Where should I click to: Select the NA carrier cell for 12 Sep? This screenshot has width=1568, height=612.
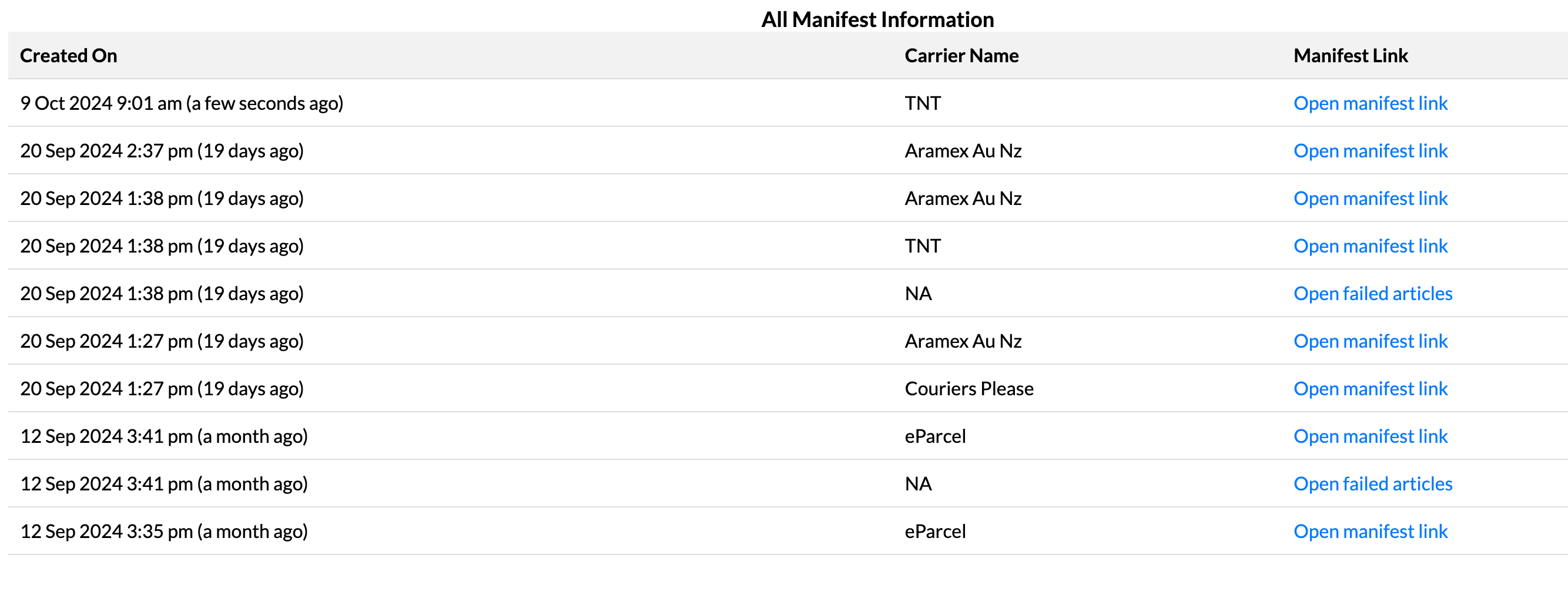click(918, 483)
